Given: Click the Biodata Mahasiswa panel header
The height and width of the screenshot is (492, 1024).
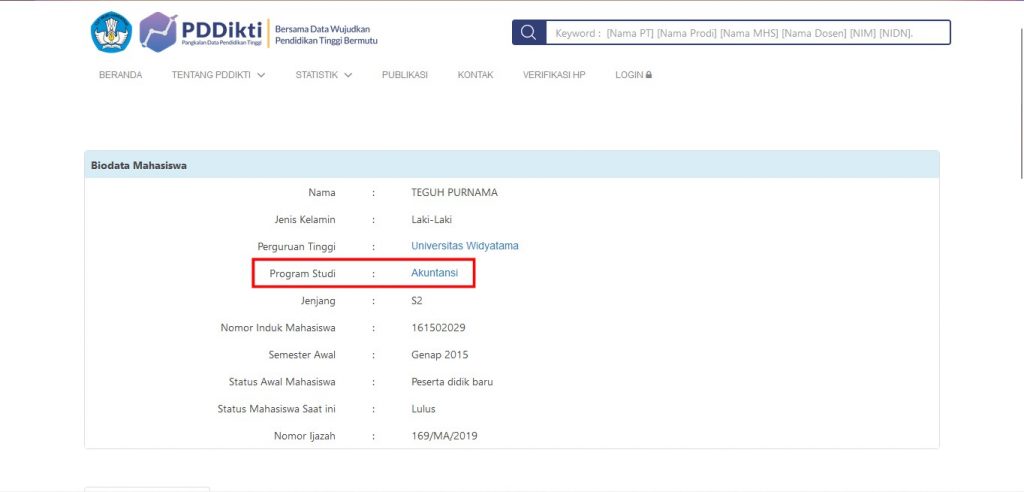Looking at the screenshot, I should click(512, 165).
